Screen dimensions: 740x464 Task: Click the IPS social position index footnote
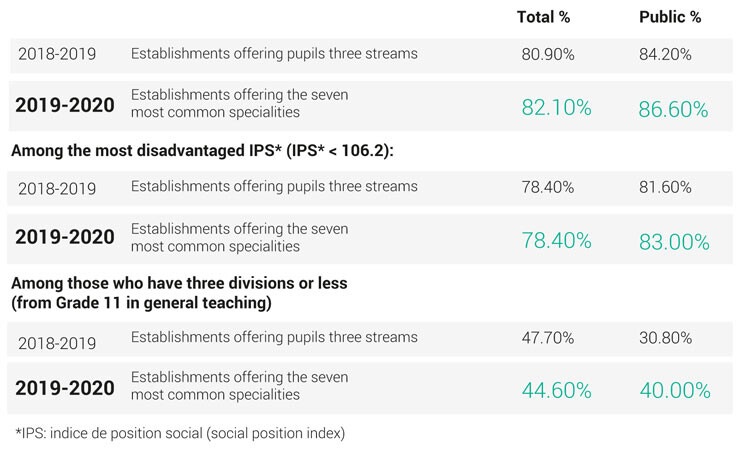pos(180,433)
